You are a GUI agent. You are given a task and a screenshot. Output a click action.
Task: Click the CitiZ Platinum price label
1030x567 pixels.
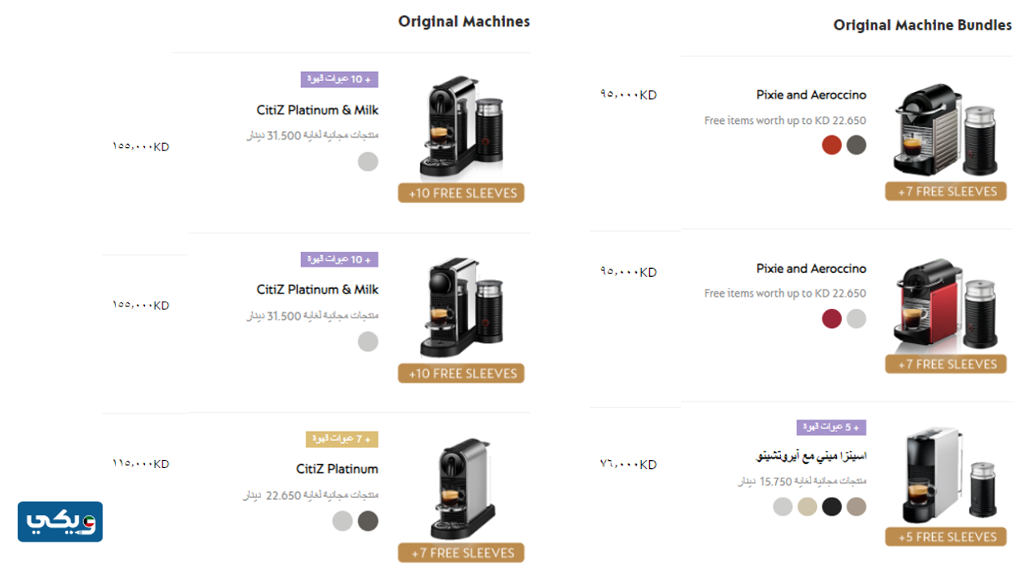(141, 464)
